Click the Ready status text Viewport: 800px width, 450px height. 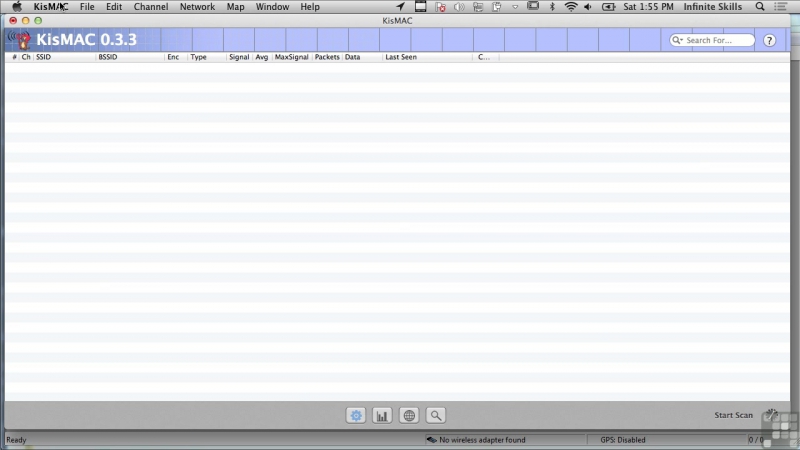tap(16, 440)
